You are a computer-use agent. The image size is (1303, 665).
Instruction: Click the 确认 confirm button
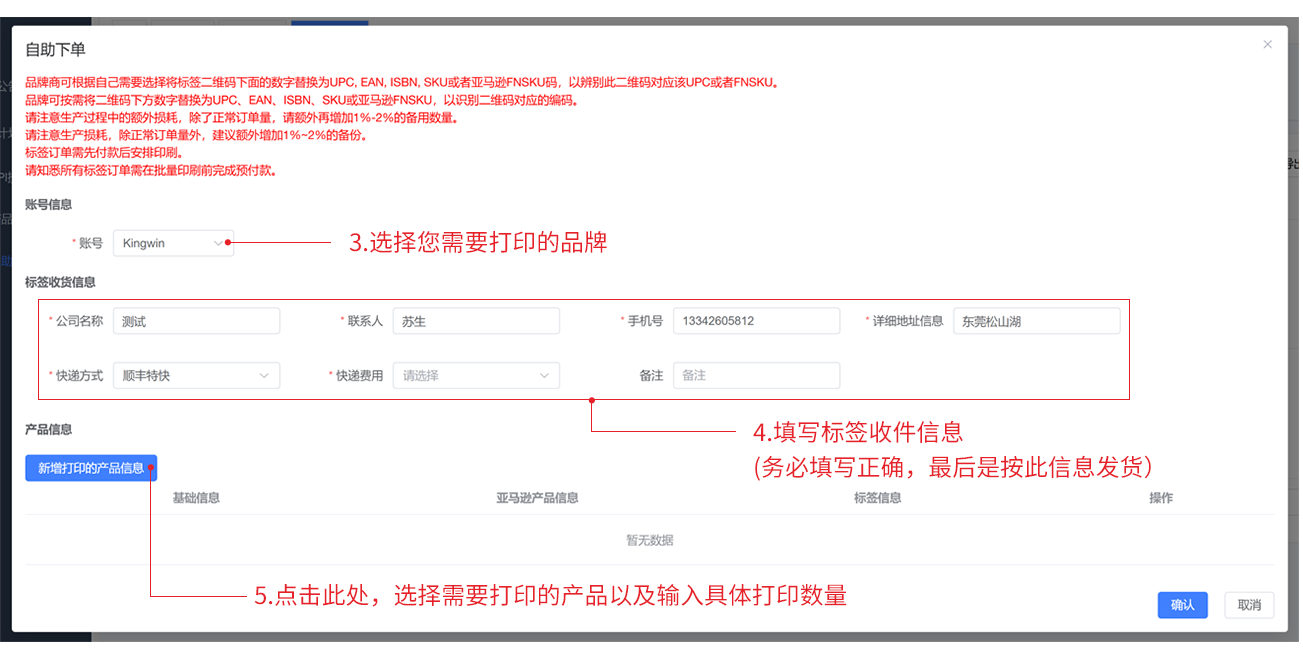(1183, 605)
